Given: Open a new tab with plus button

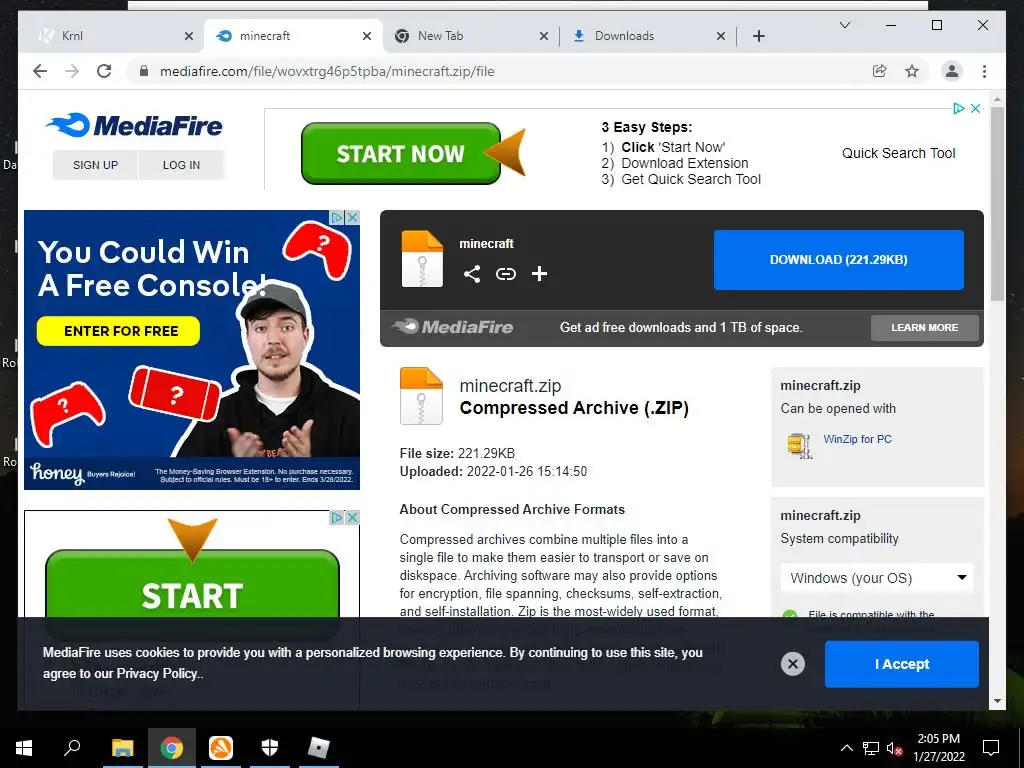Looking at the screenshot, I should point(759,36).
